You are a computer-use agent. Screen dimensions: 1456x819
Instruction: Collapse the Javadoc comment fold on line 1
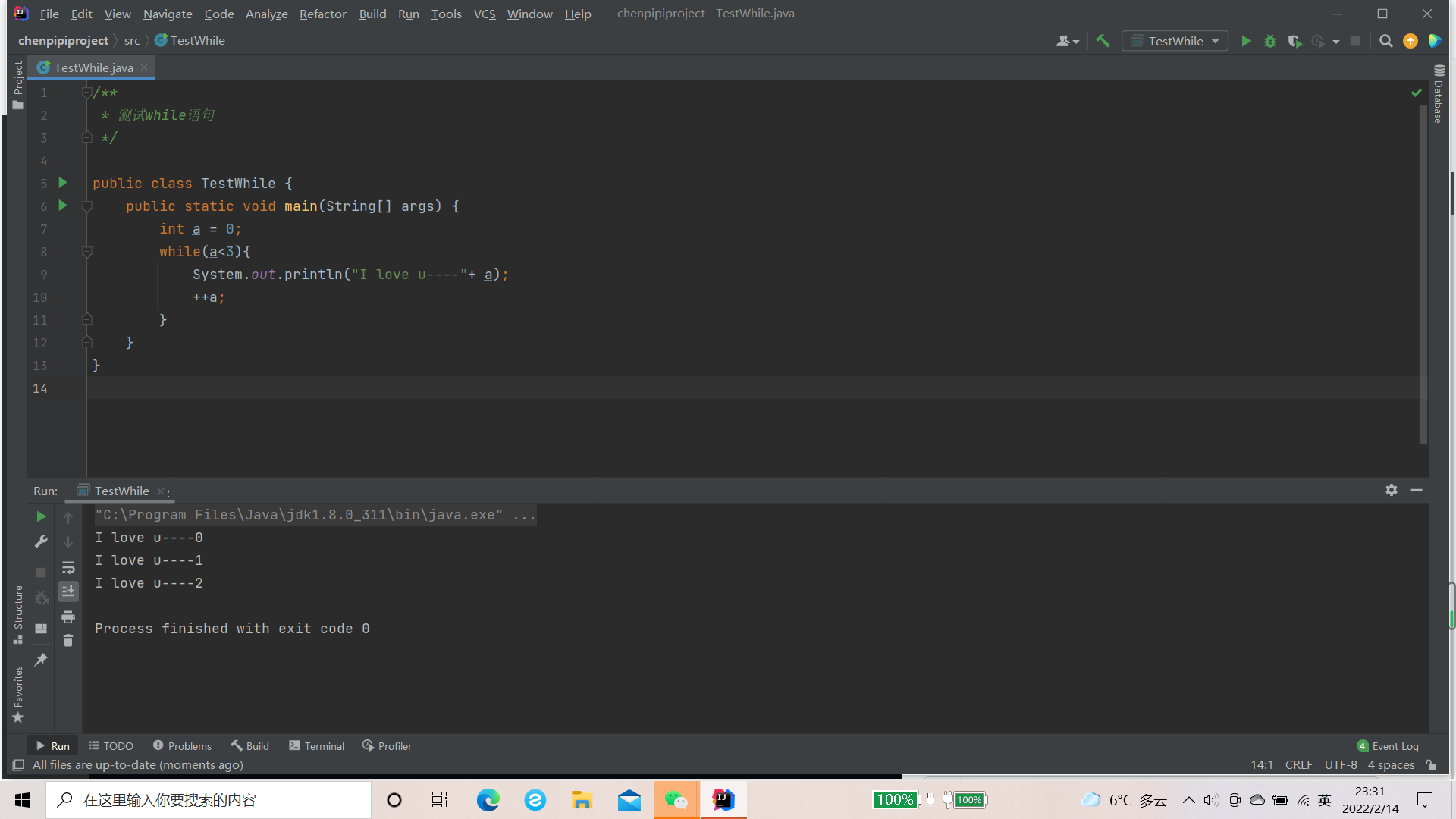pos(86,93)
